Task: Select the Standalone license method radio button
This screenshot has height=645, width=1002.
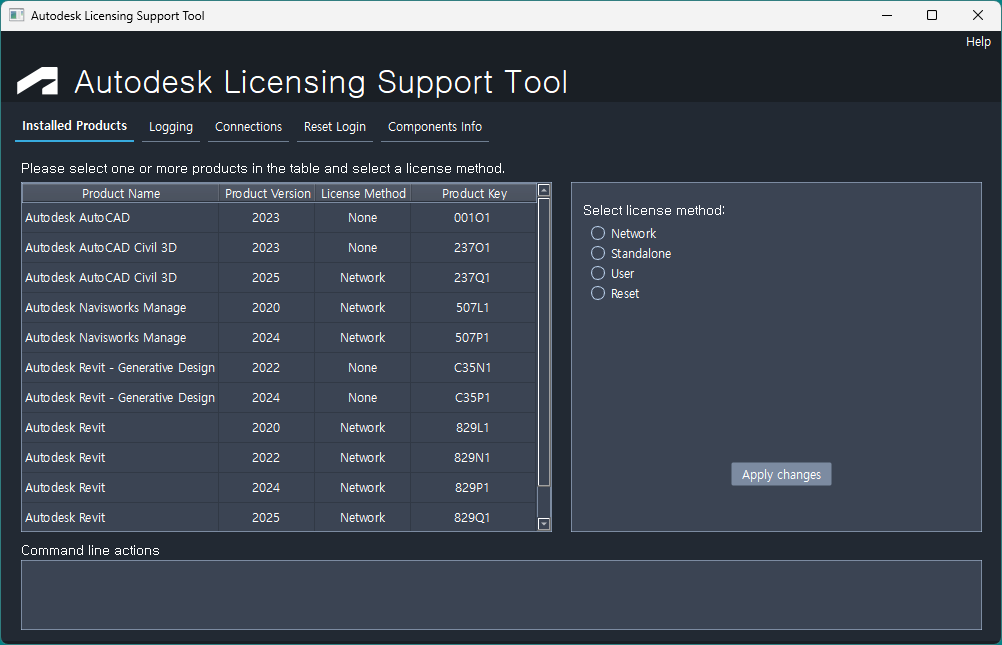Action: (x=597, y=253)
